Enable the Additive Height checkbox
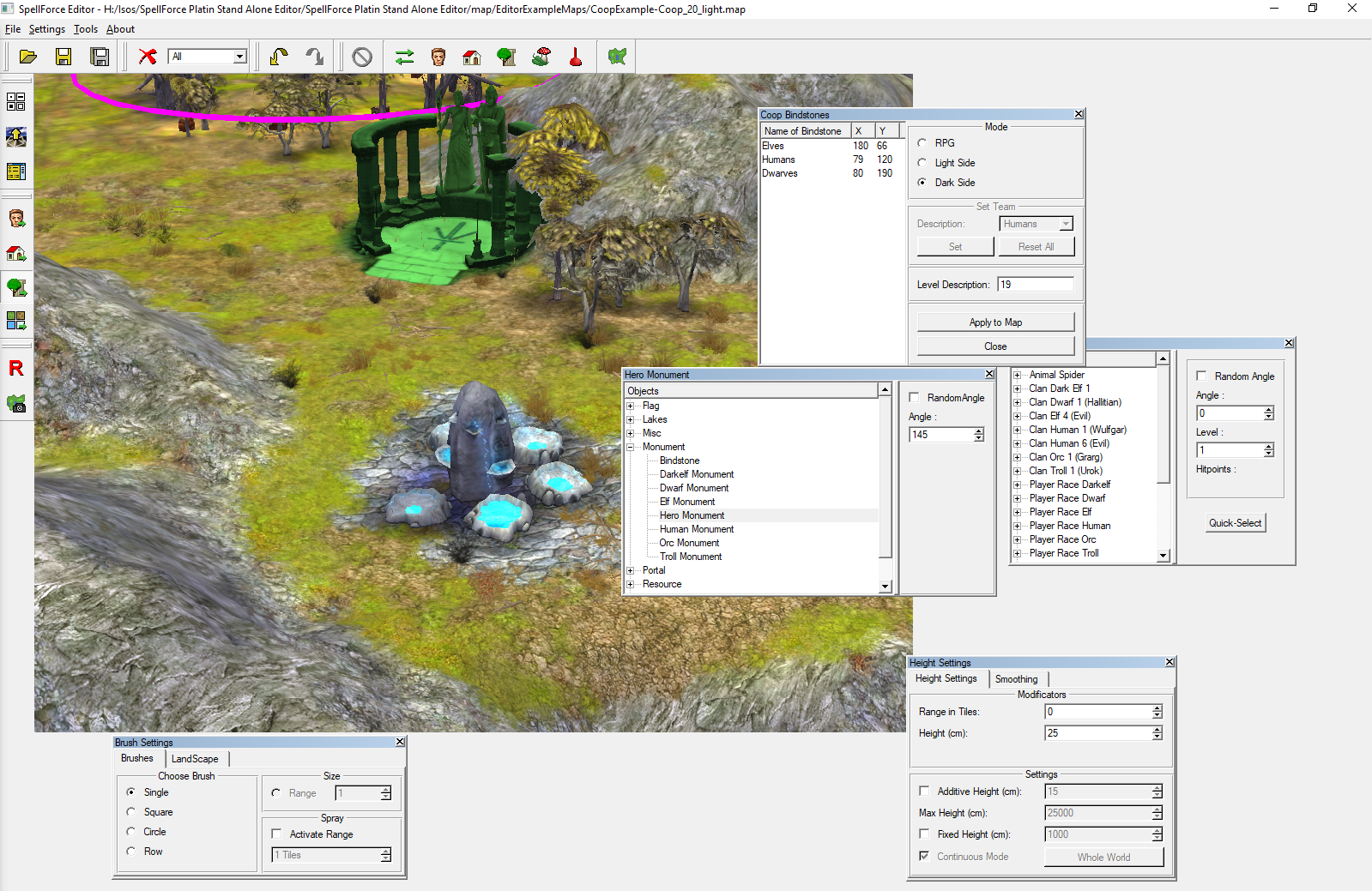This screenshot has height=891, width=1372. [924, 791]
